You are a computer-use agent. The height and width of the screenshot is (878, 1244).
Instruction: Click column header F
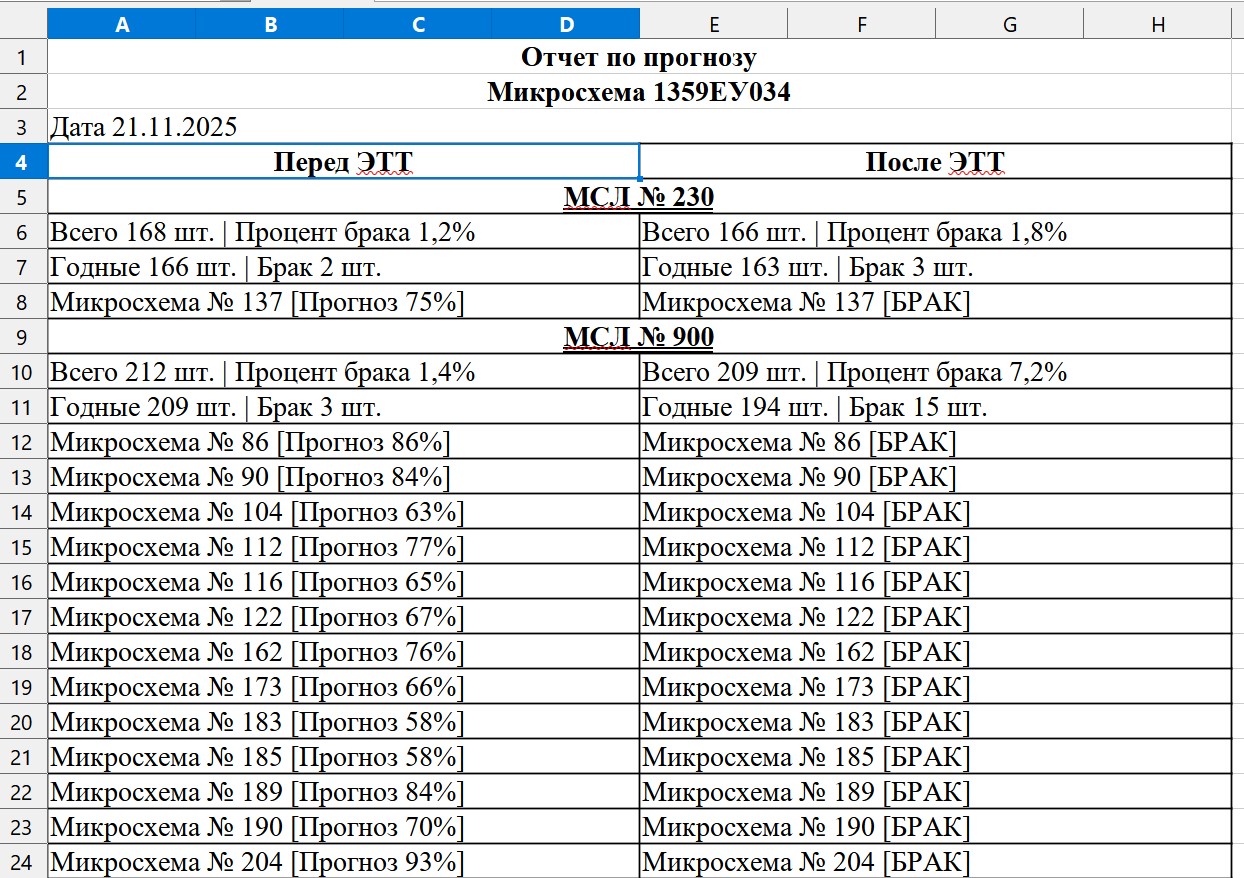click(x=861, y=25)
